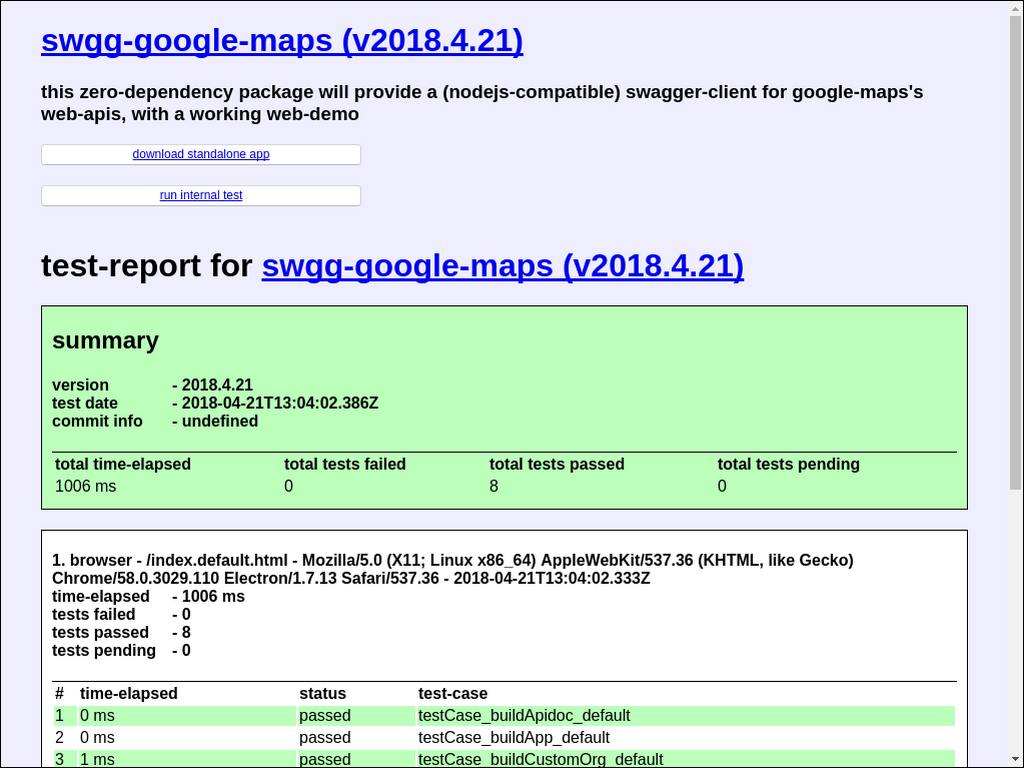Select the browser 'tests failed' label
1024x768 pixels.
tap(94, 615)
